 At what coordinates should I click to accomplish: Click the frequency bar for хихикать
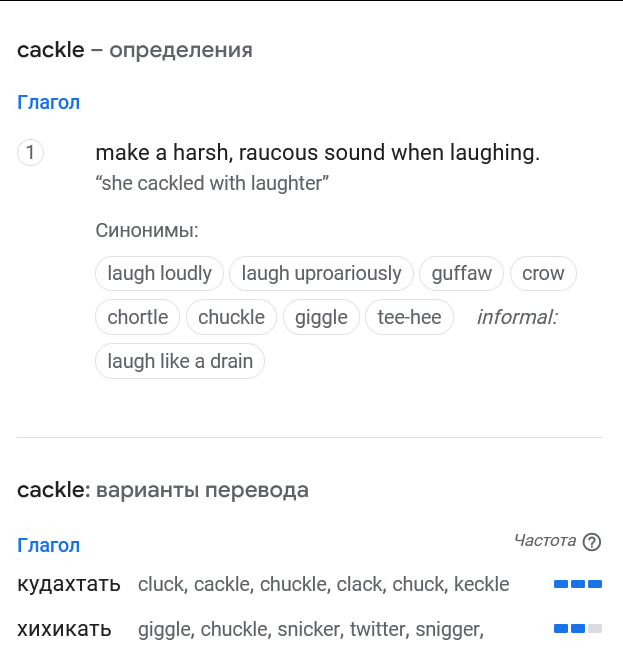578,628
